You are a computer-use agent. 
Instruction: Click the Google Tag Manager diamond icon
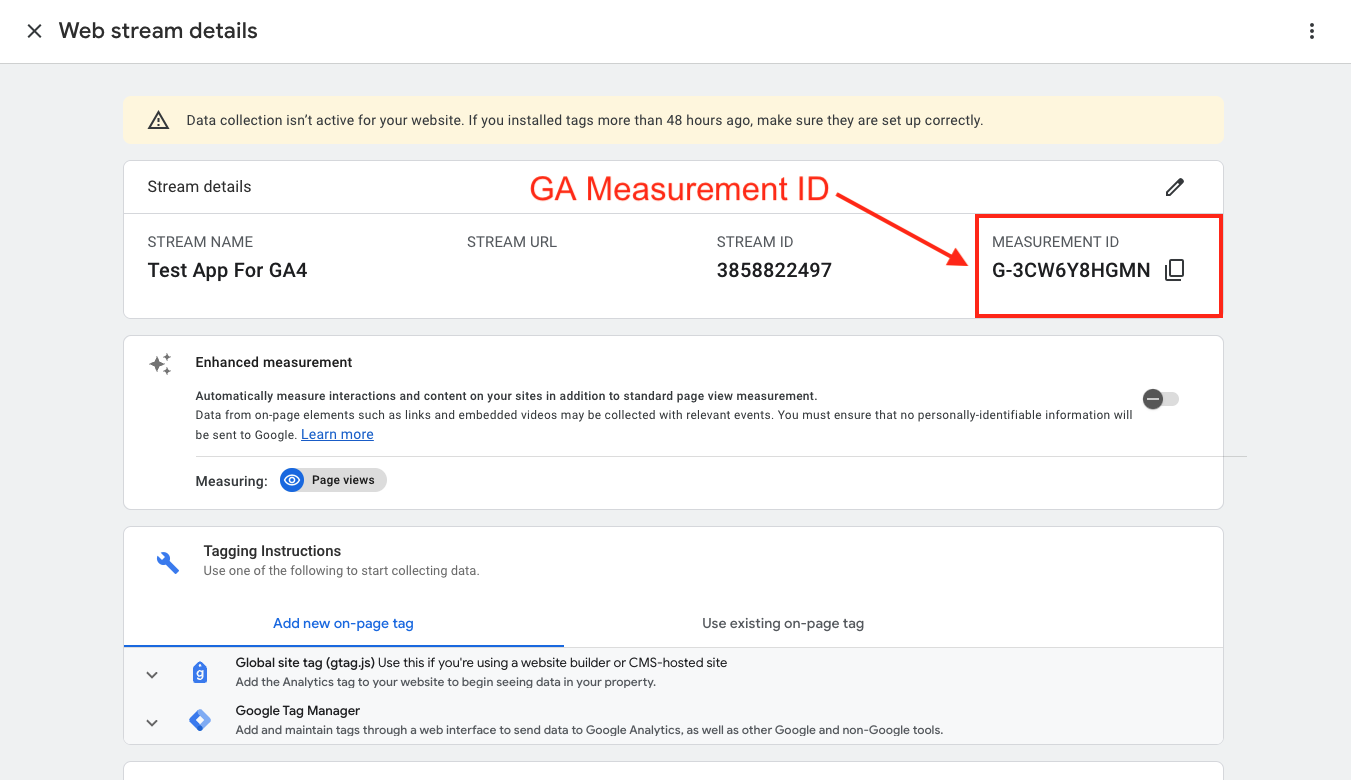coord(200,721)
